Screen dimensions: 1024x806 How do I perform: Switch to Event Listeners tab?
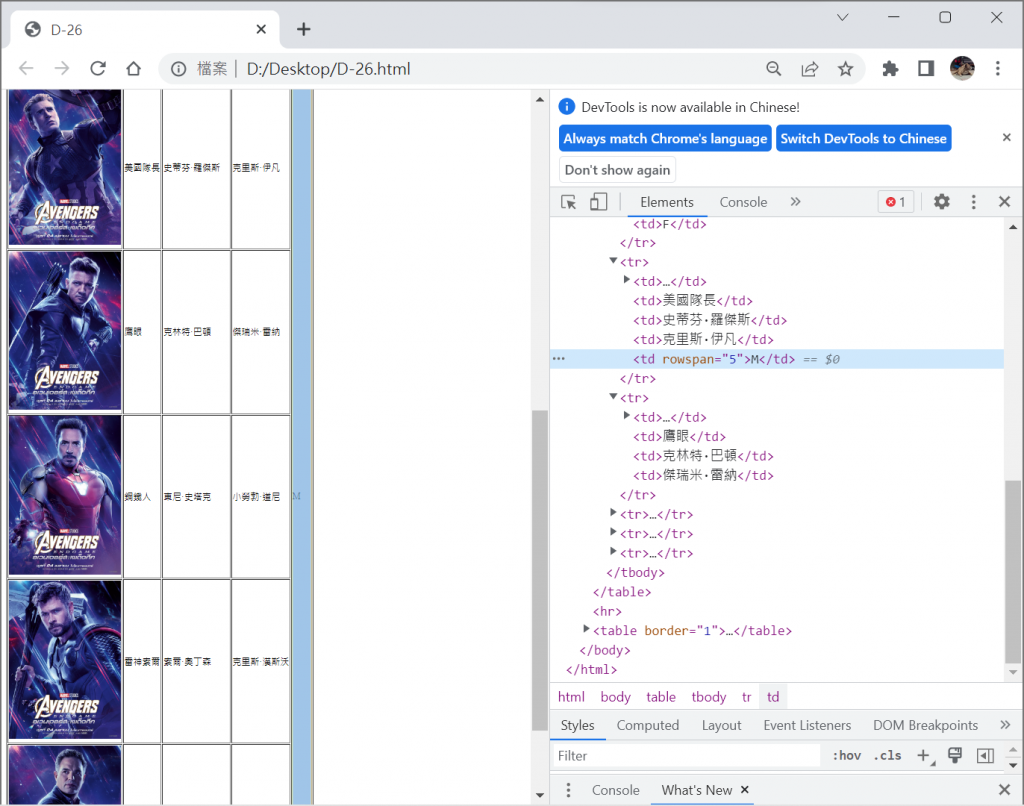(x=807, y=725)
